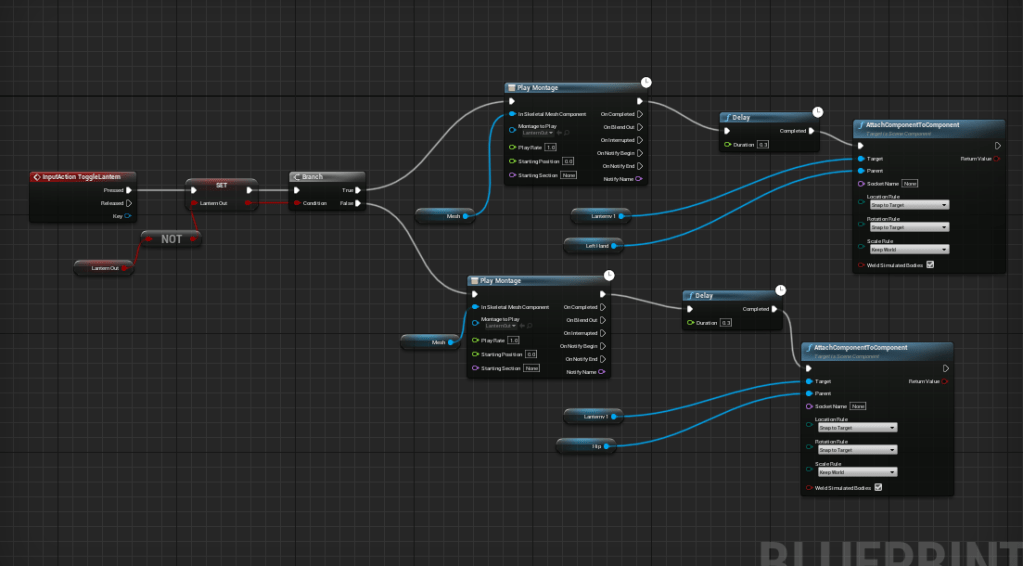Click the latent clock icon on upper Delay

(x=817, y=111)
